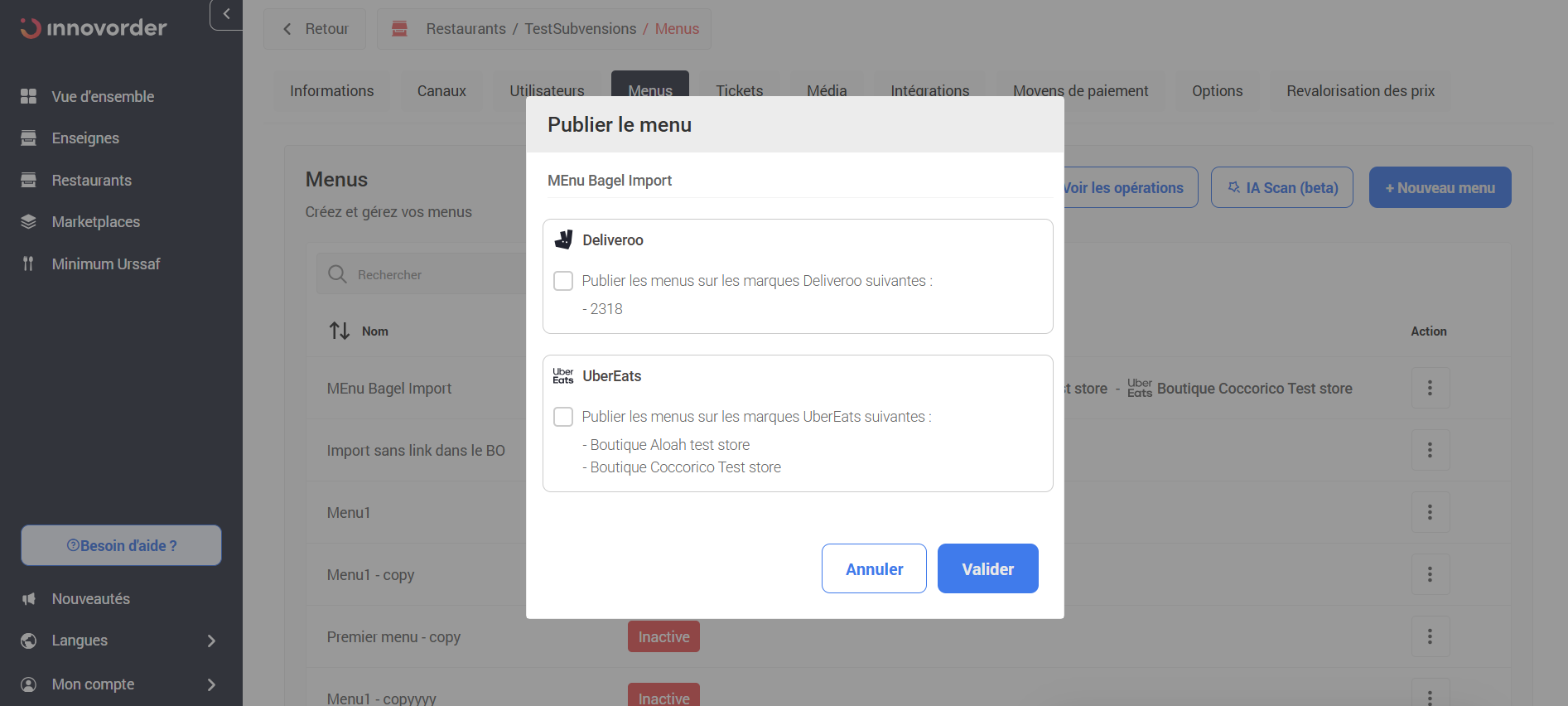Screen dimensions: 1568x706
Task: Click the Vue d'ensemble dashboard icon
Action: click(x=28, y=96)
